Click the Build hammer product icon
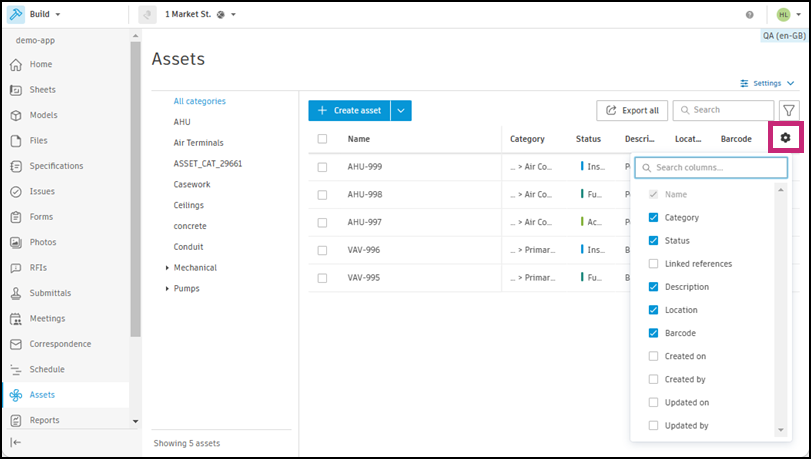Image resolution: width=811 pixels, height=459 pixels. pos(16,14)
